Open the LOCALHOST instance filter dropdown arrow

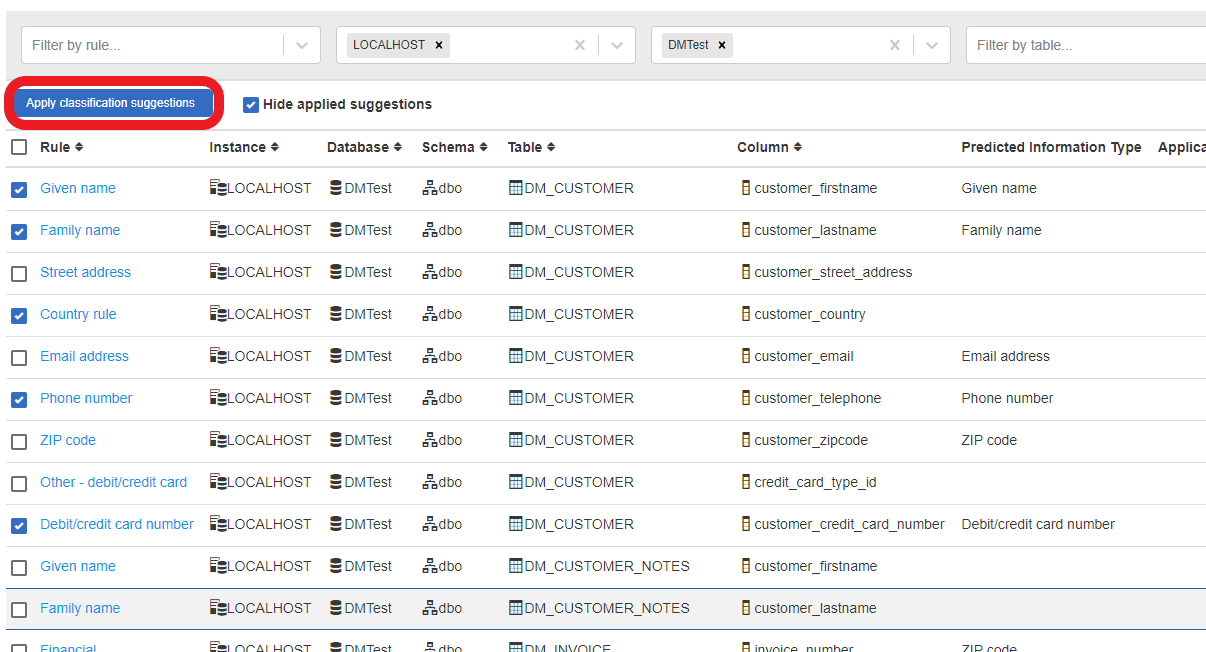pos(617,45)
